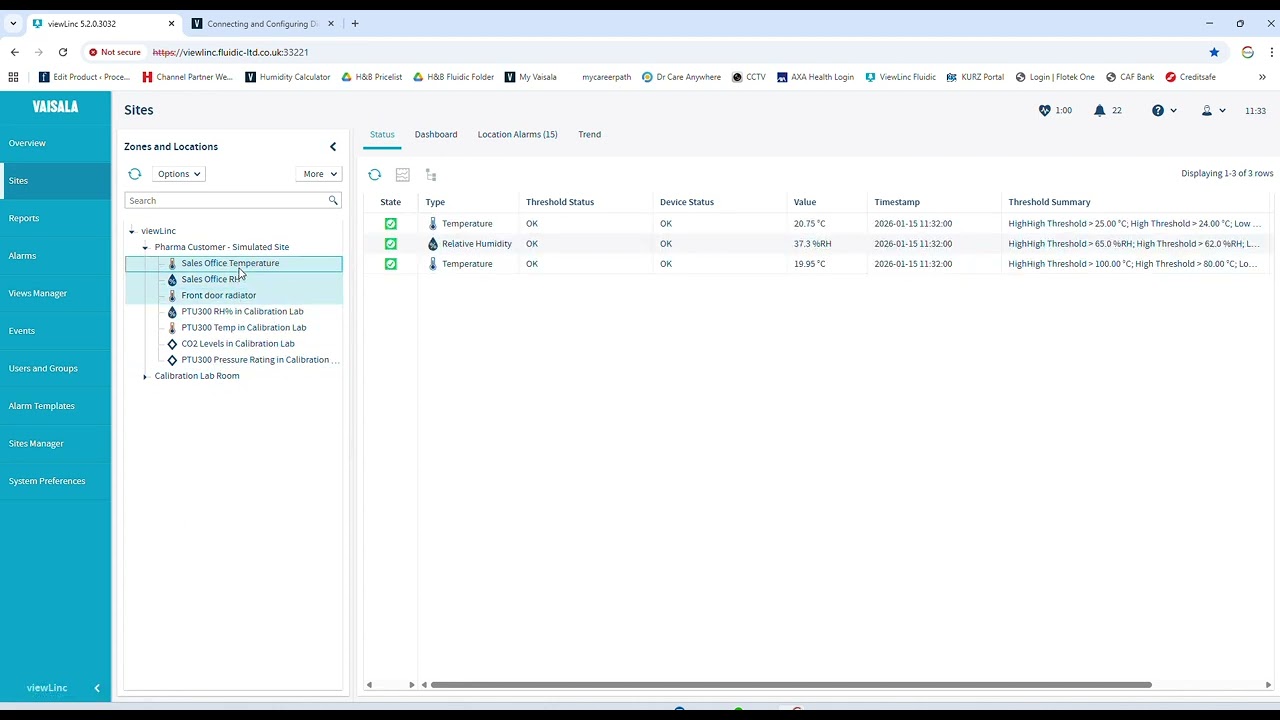Click thermometer icon of 20.75 °C row
The image size is (1280, 720).
point(433,224)
